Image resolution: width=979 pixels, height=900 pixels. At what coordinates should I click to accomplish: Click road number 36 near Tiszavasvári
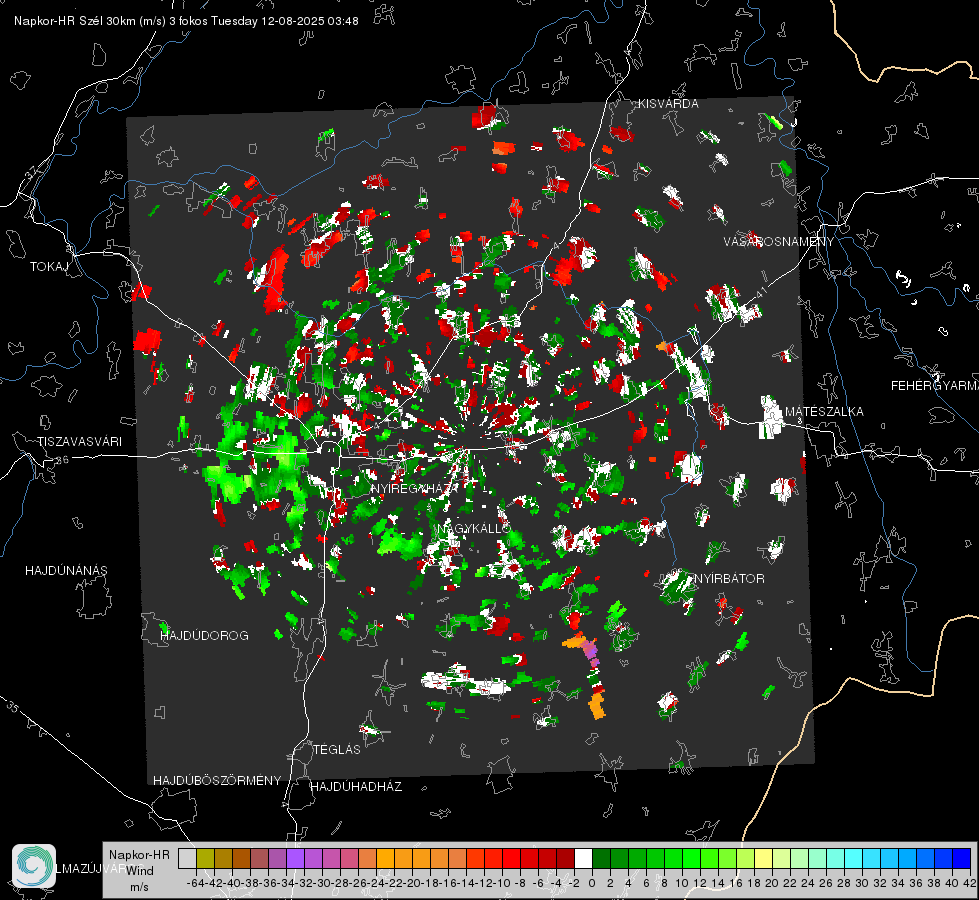pyautogui.click(x=62, y=460)
